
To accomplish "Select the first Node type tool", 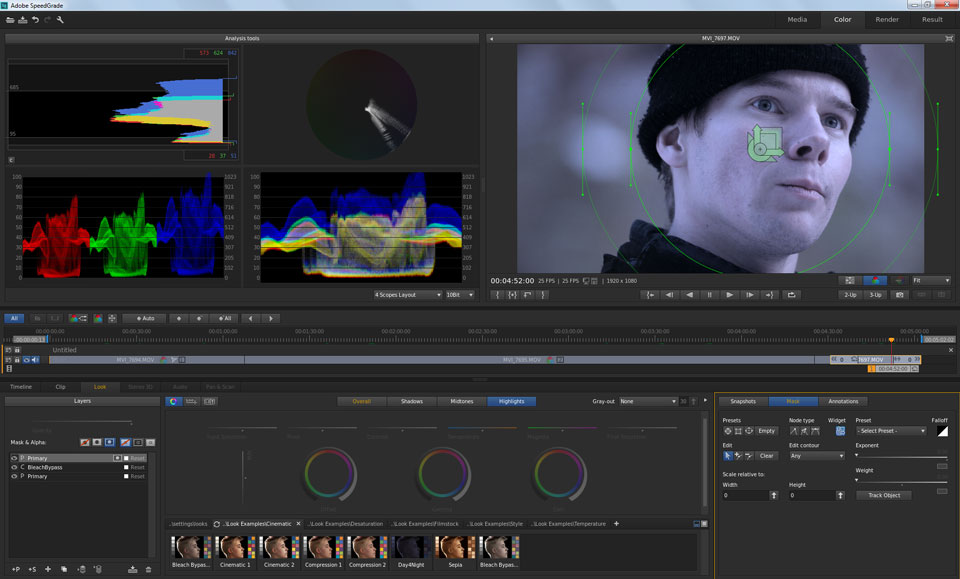I will (x=796, y=431).
